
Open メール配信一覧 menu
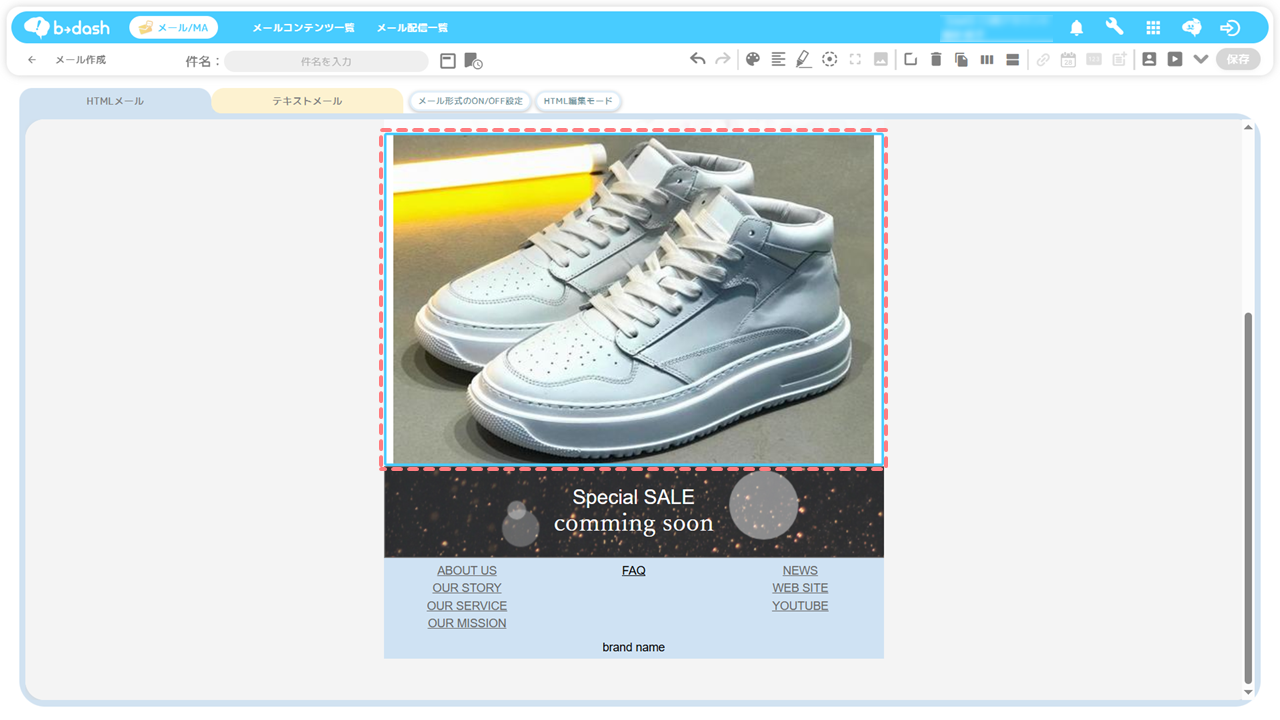pos(412,28)
